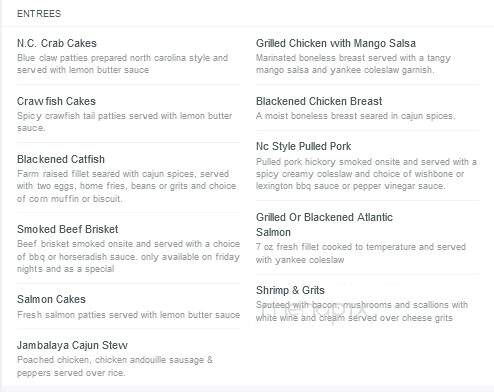Select the N.C. Crab Cakes item
The image size is (494, 392).
click(57, 43)
